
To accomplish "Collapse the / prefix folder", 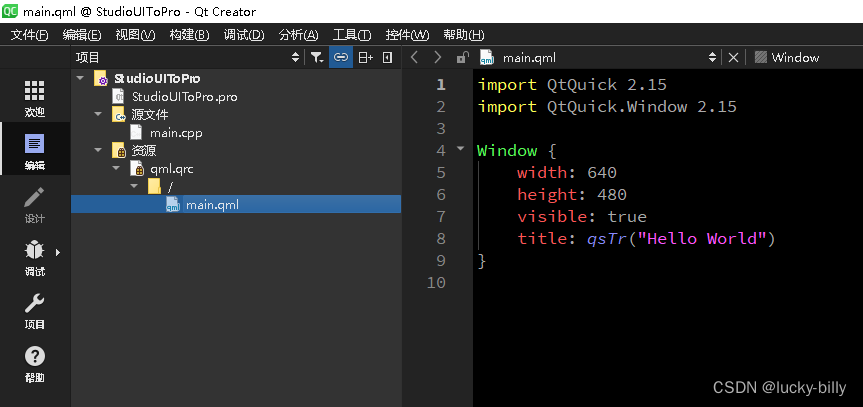I will pos(135,187).
